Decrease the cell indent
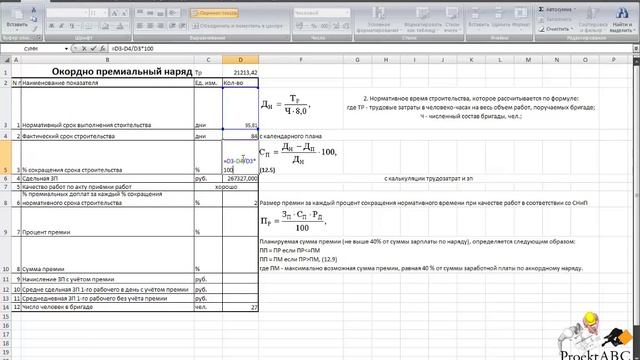Image resolution: width=640 pixels, height=360 pixels. pyautogui.click(x=172, y=26)
